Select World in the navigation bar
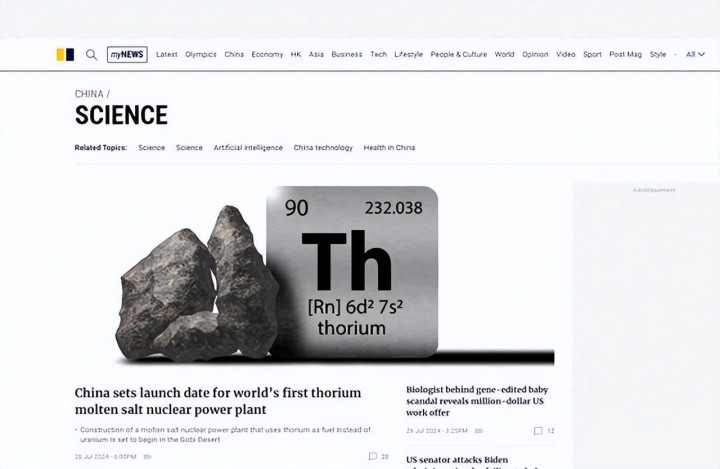The height and width of the screenshot is (469, 720). click(504, 54)
